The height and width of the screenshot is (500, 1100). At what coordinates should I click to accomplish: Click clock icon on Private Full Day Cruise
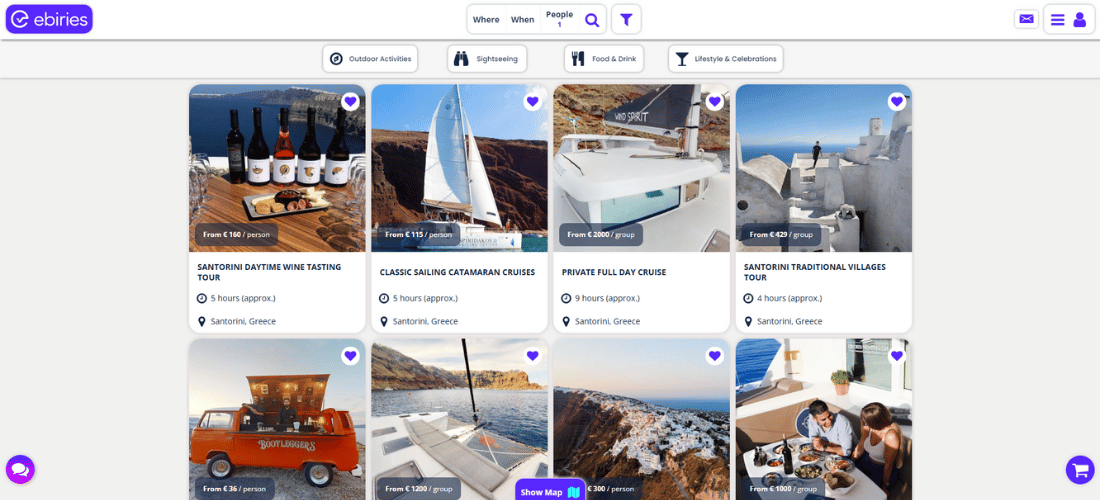point(566,298)
